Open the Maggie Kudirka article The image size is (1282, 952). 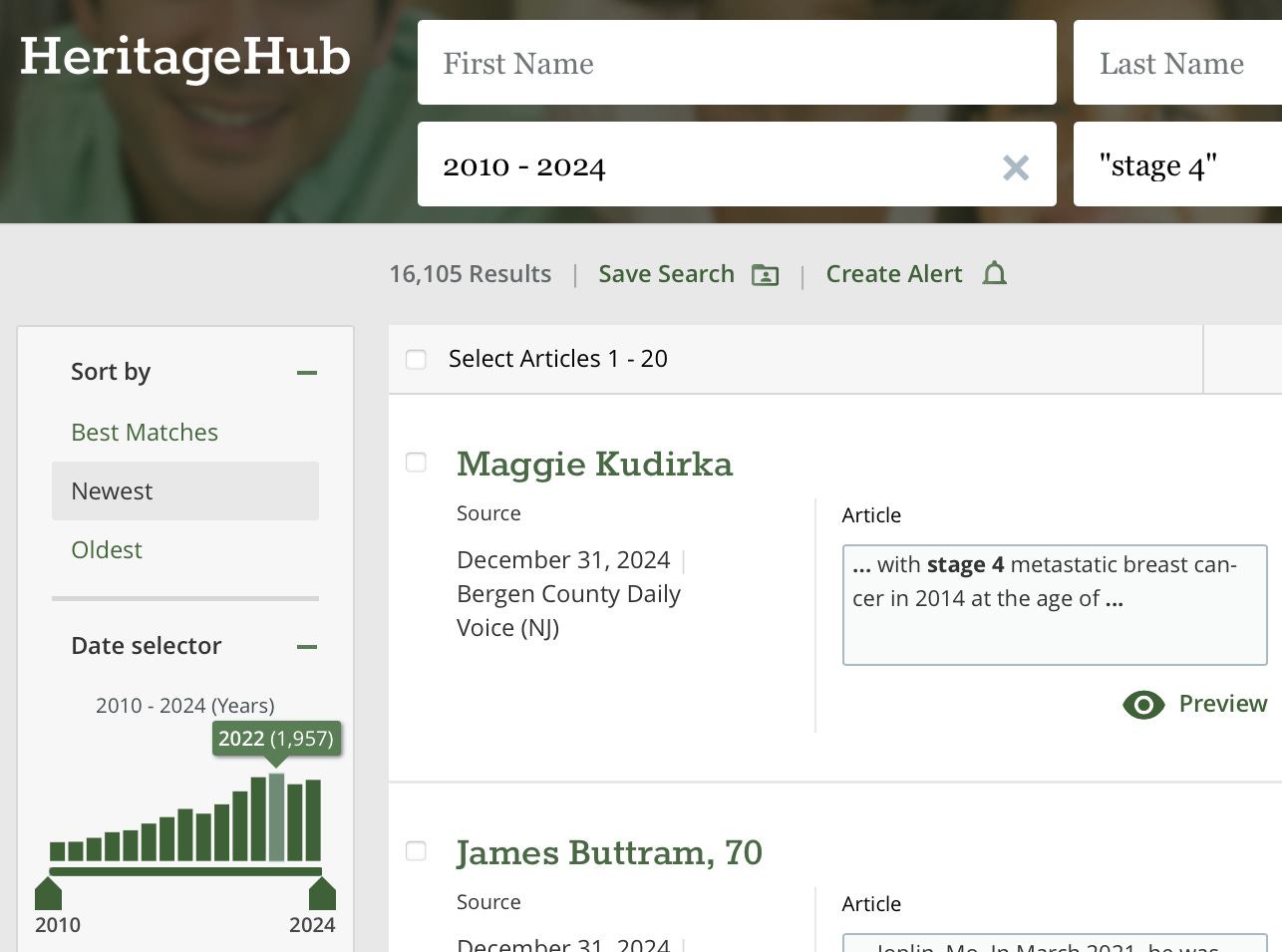click(594, 465)
